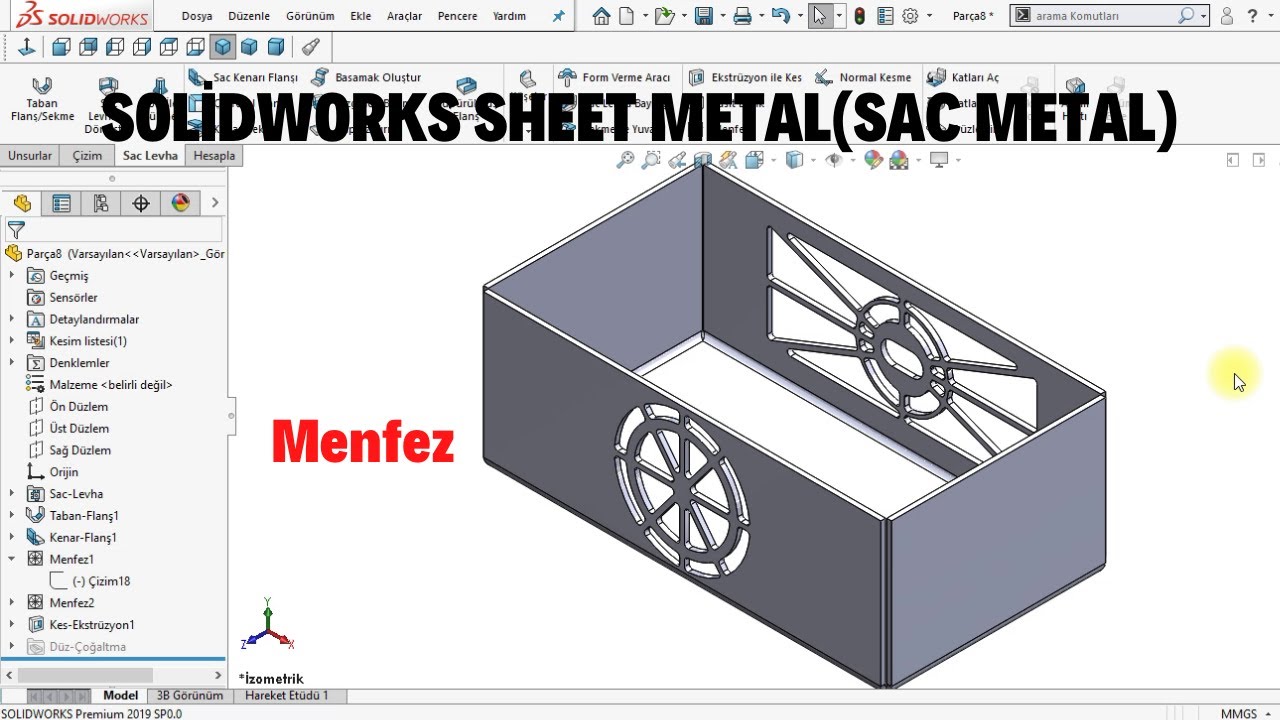The height and width of the screenshot is (720, 1280).
Task: Toggle Hide/Show Items eye icon
Action: coord(833,159)
